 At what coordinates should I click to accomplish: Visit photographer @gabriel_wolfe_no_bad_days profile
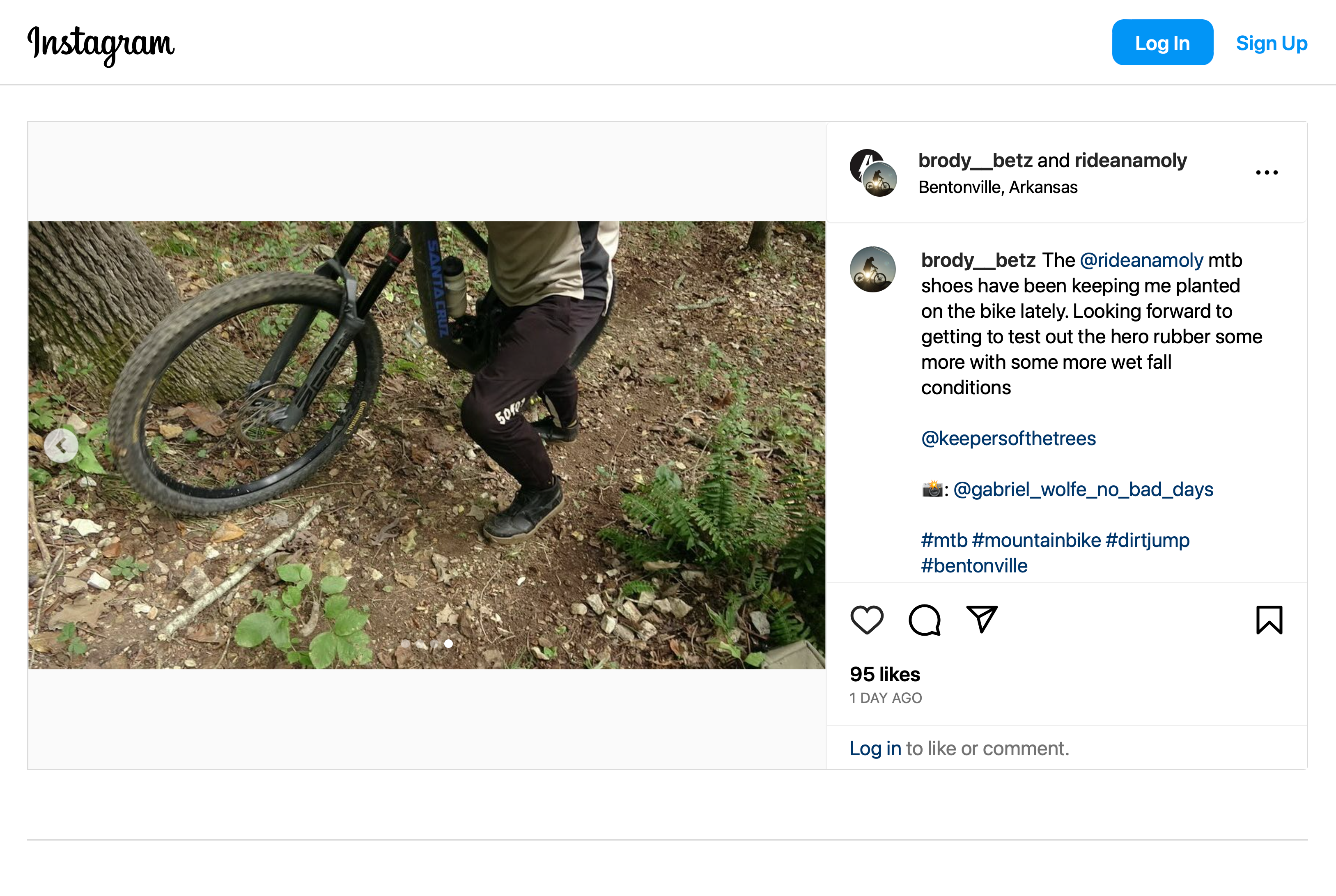pyautogui.click(x=1083, y=490)
